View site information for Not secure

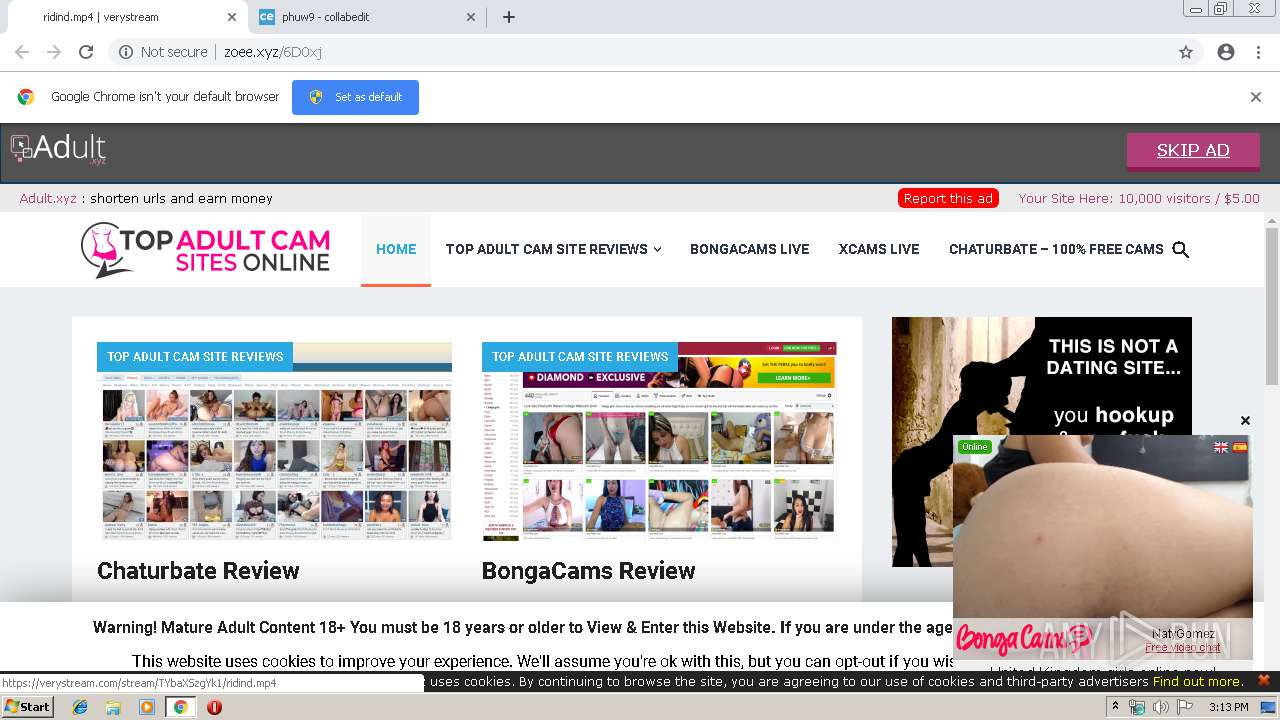pyautogui.click(x=163, y=52)
